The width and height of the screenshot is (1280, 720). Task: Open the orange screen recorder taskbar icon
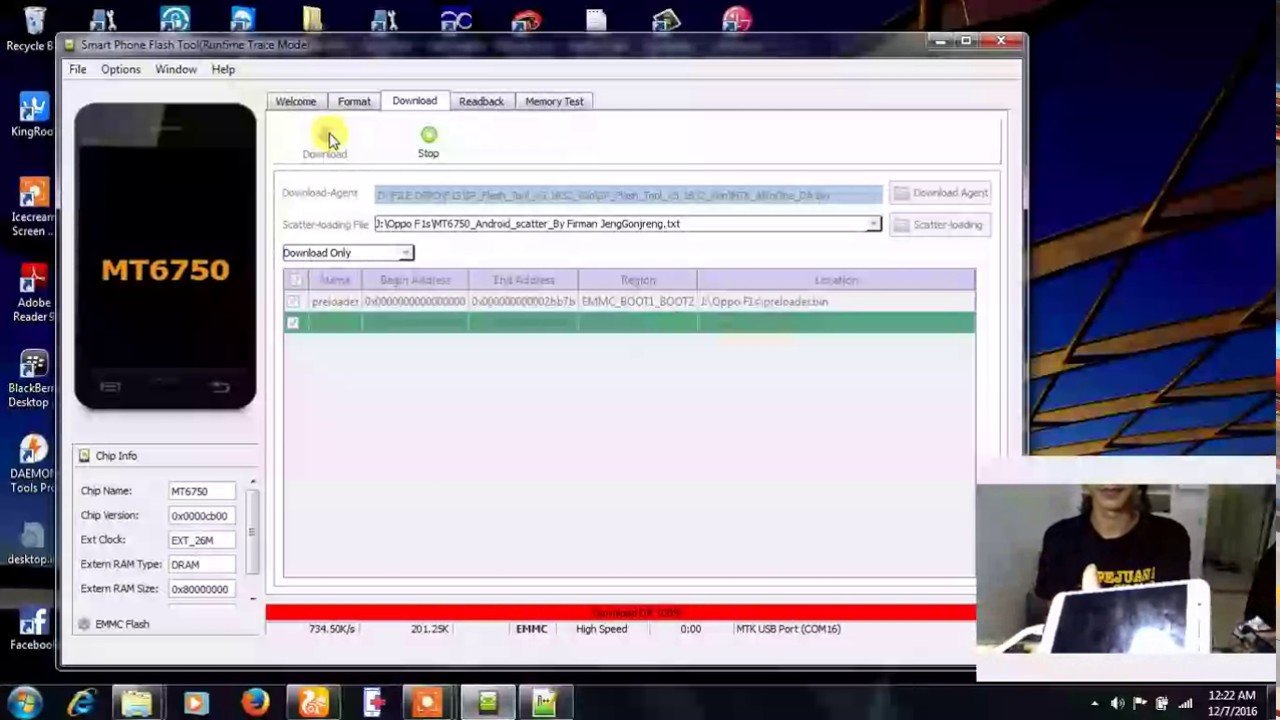(429, 702)
